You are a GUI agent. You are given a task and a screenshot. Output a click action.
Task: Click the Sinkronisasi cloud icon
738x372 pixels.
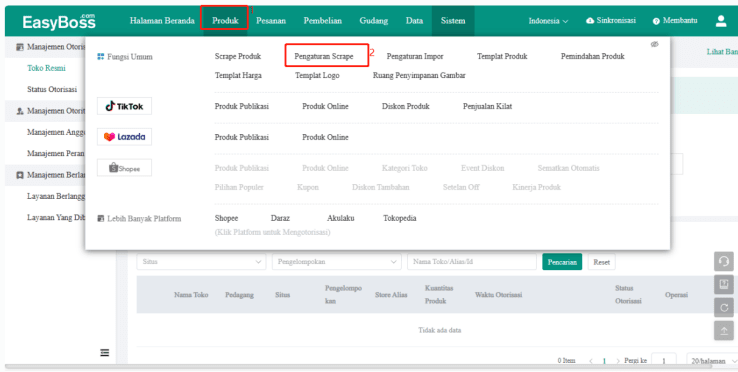(x=590, y=21)
